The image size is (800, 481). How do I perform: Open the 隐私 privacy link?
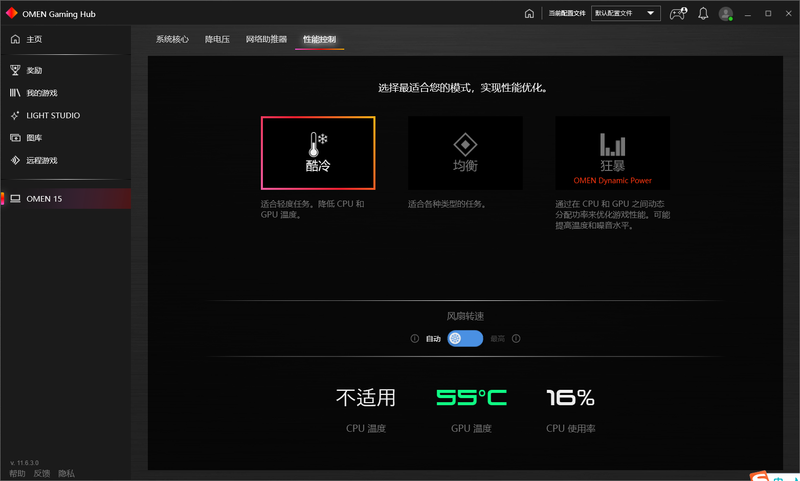[x=66, y=474]
